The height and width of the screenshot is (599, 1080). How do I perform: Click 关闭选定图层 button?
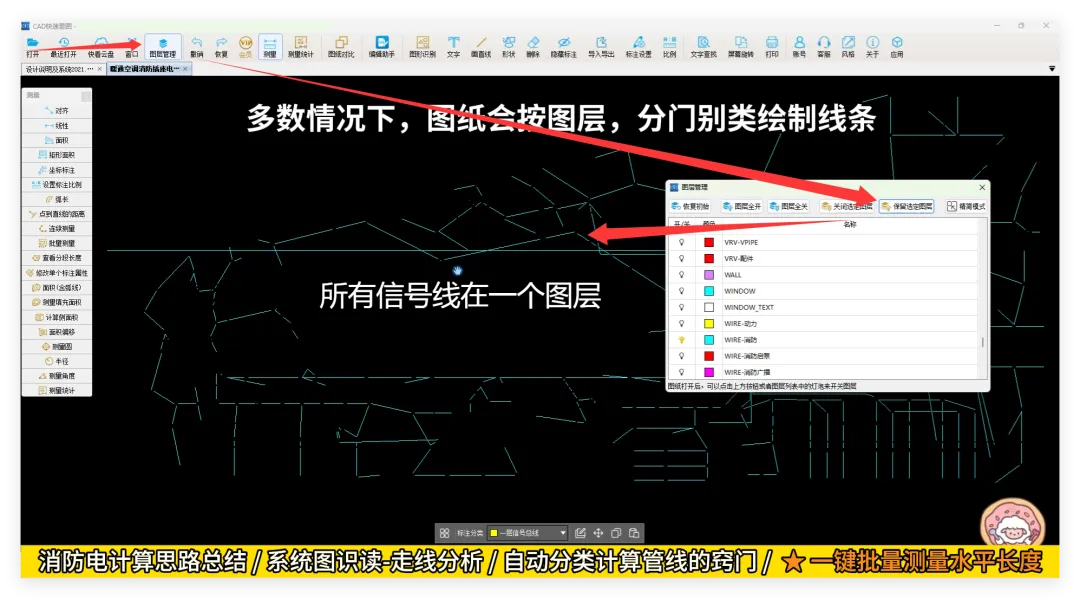click(847, 206)
